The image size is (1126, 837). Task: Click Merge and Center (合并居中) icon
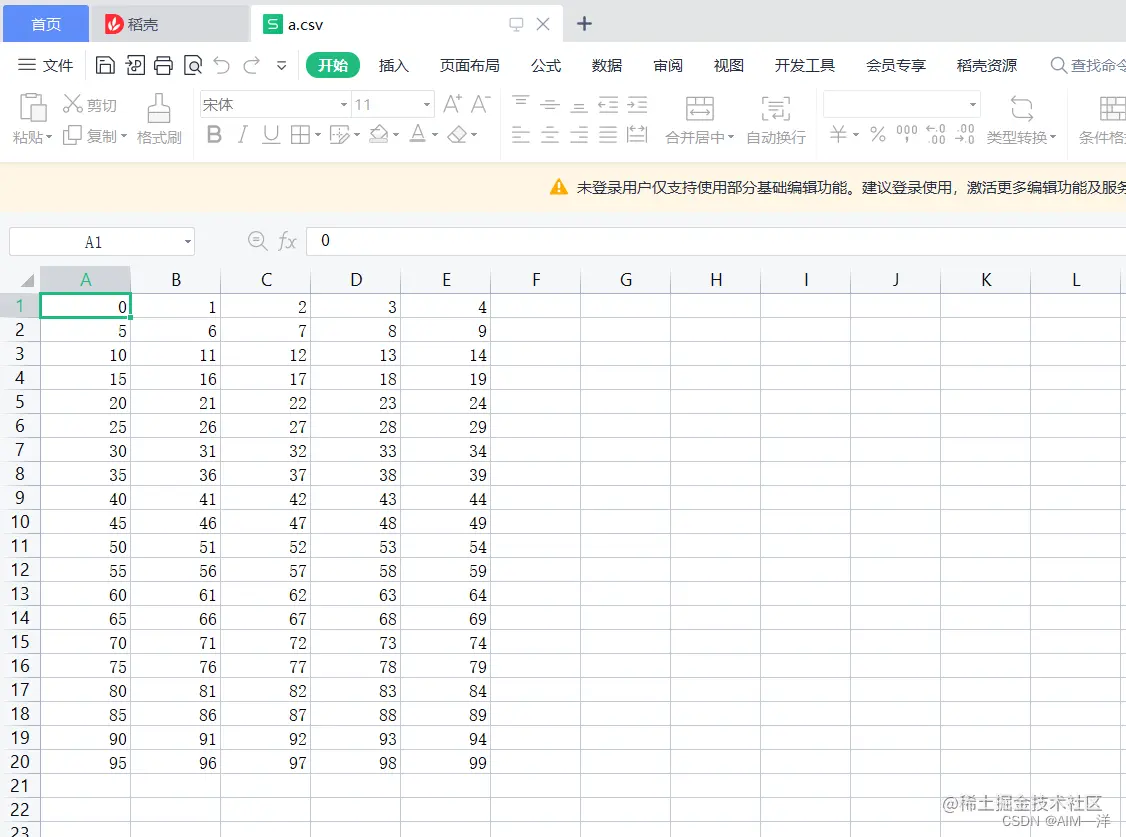click(x=699, y=108)
